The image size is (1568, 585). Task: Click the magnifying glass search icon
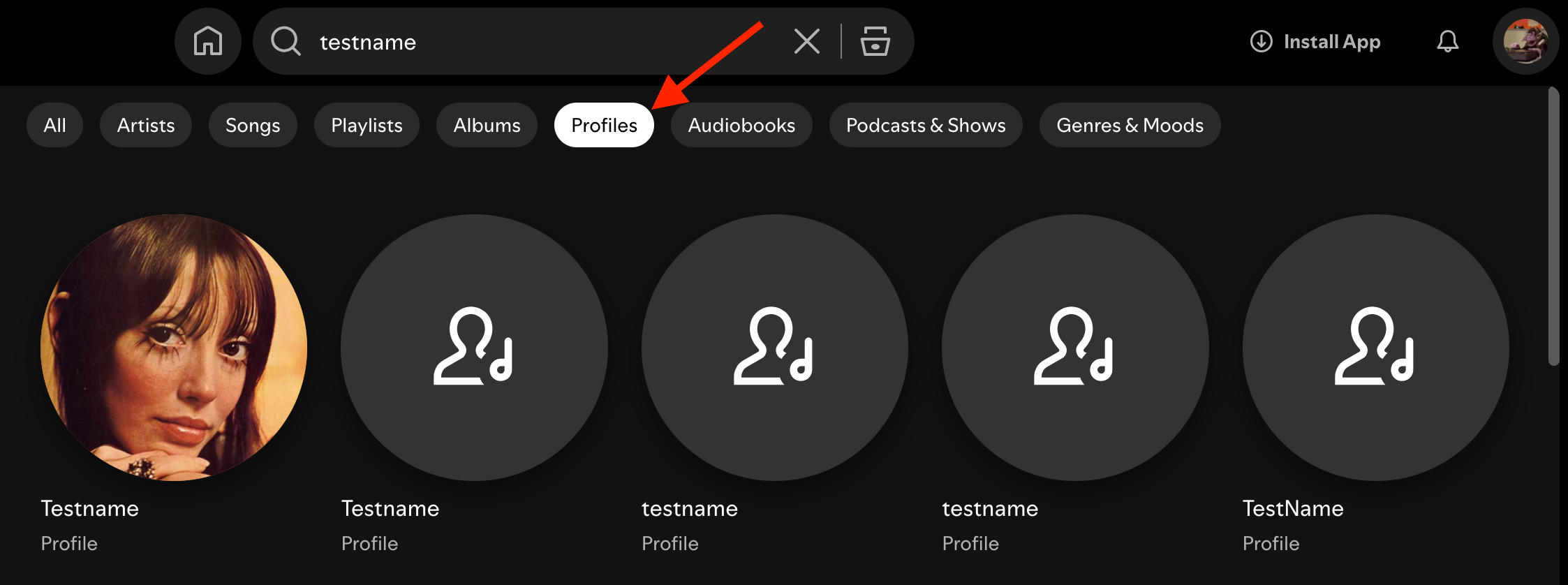(286, 41)
